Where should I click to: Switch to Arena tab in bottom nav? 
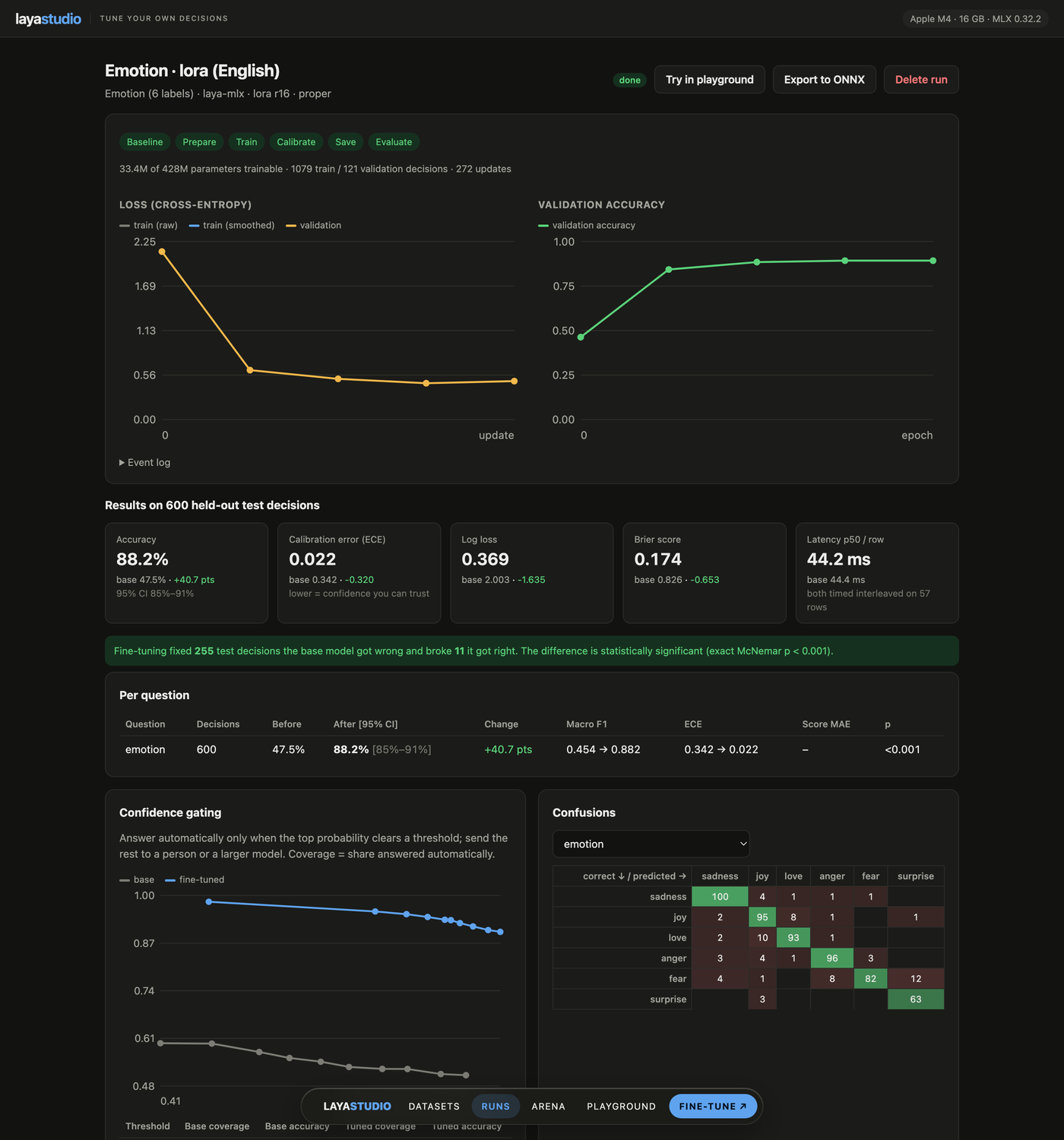click(549, 1107)
